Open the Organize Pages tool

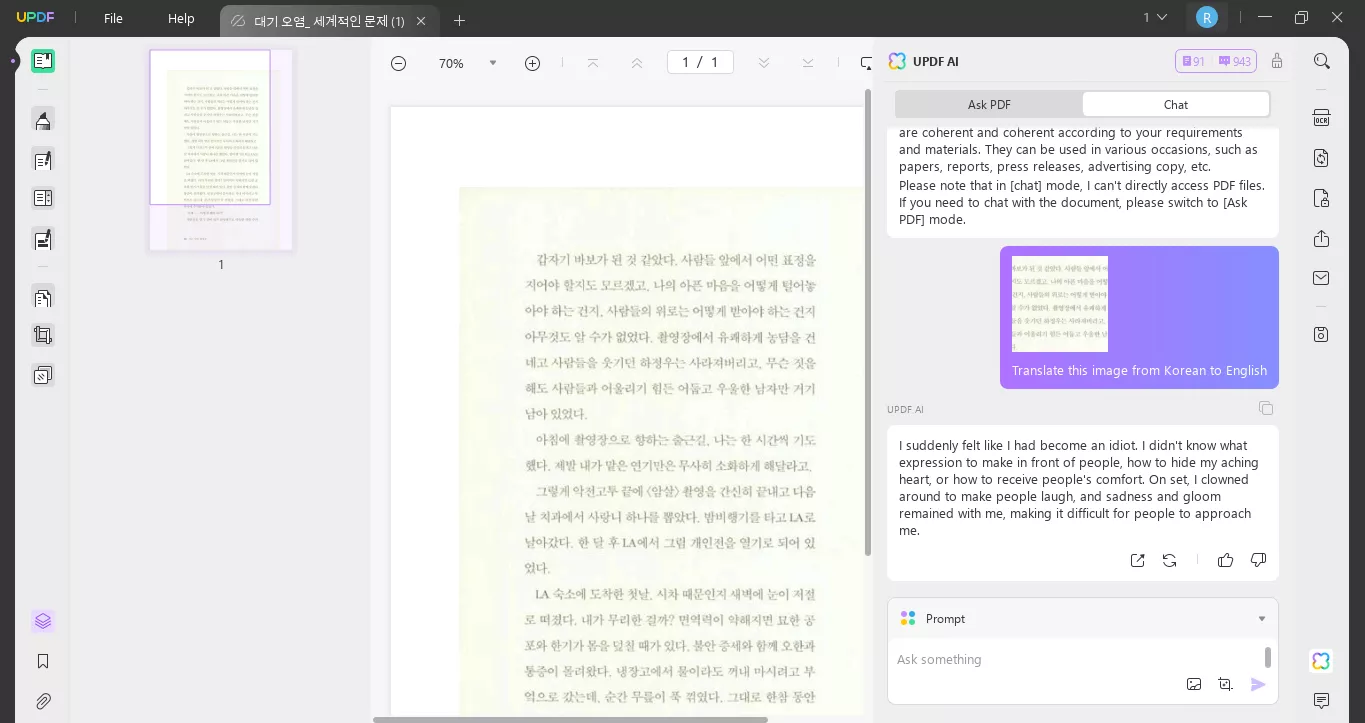click(43, 298)
